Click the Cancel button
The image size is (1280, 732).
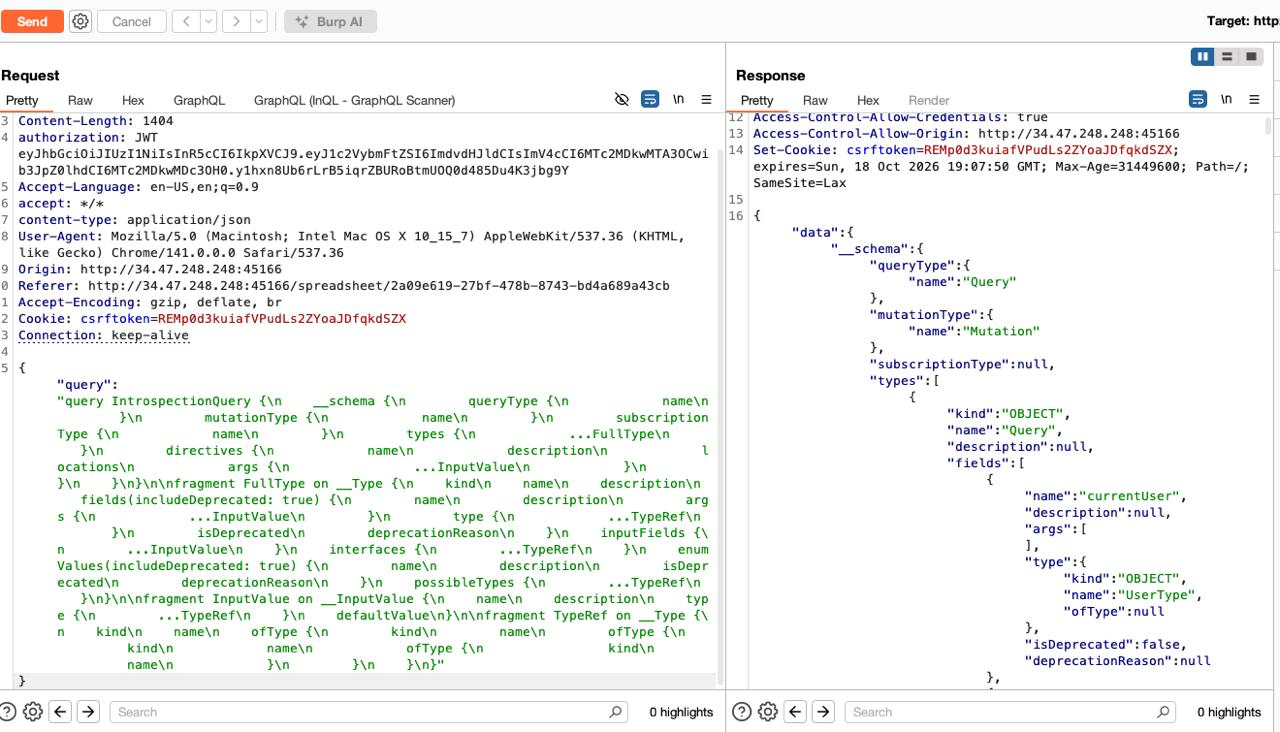[131, 21]
